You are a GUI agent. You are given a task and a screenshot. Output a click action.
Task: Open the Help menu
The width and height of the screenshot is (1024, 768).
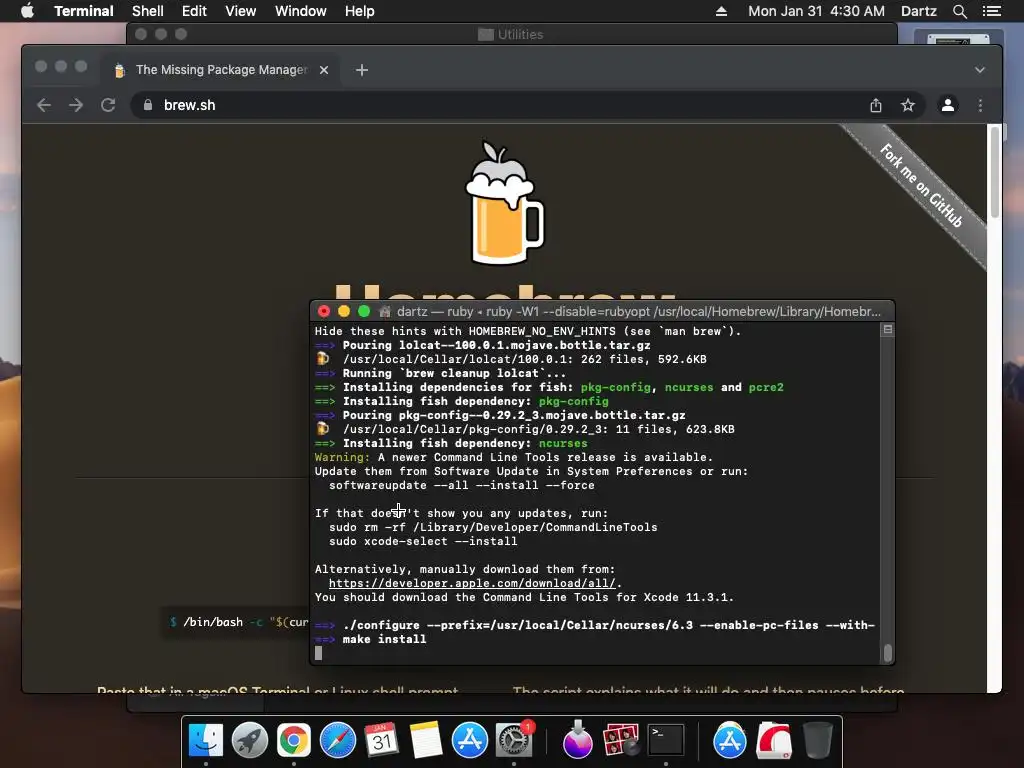(x=359, y=11)
